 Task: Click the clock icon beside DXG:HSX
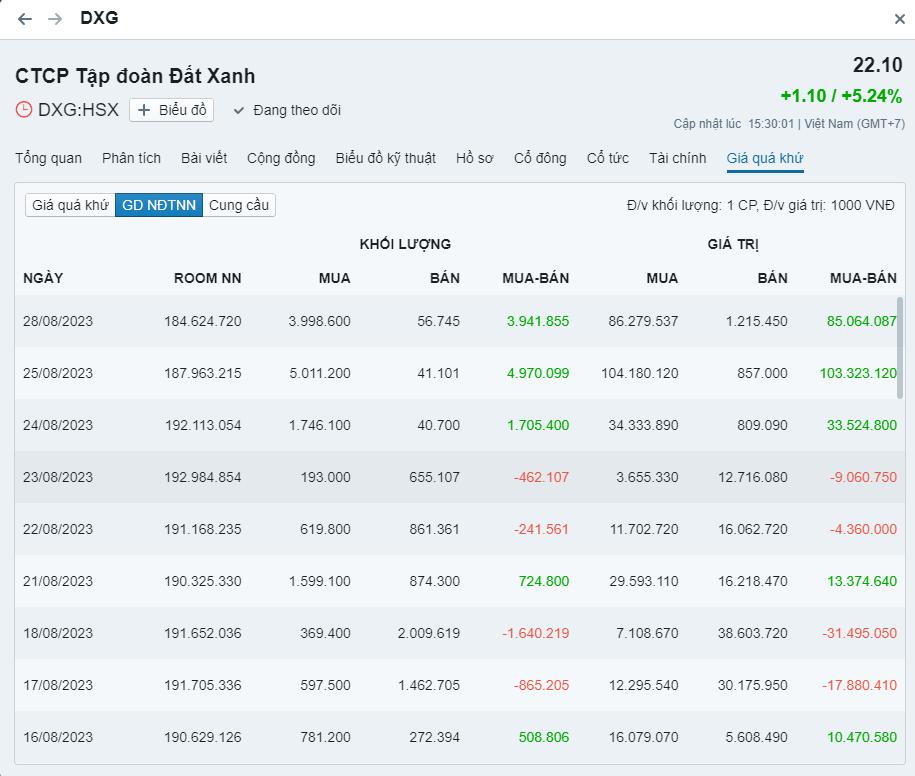tap(24, 110)
